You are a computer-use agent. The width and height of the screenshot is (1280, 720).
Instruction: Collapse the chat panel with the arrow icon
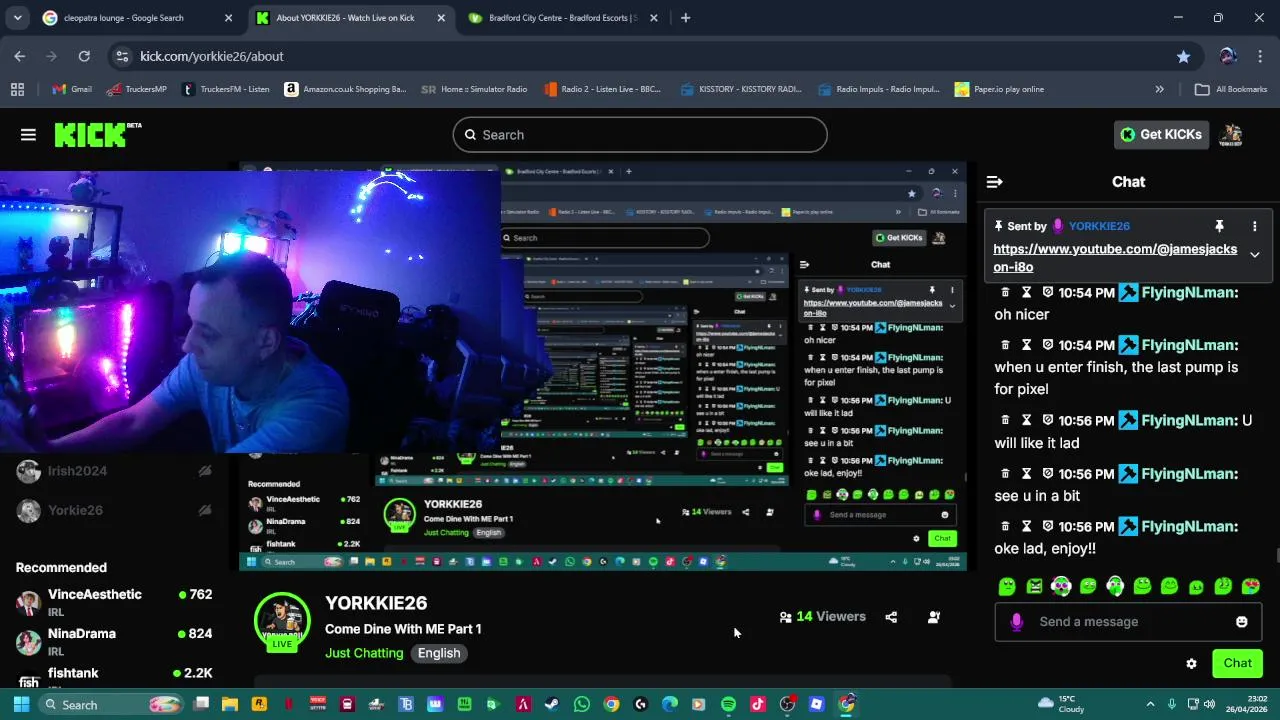point(994,182)
